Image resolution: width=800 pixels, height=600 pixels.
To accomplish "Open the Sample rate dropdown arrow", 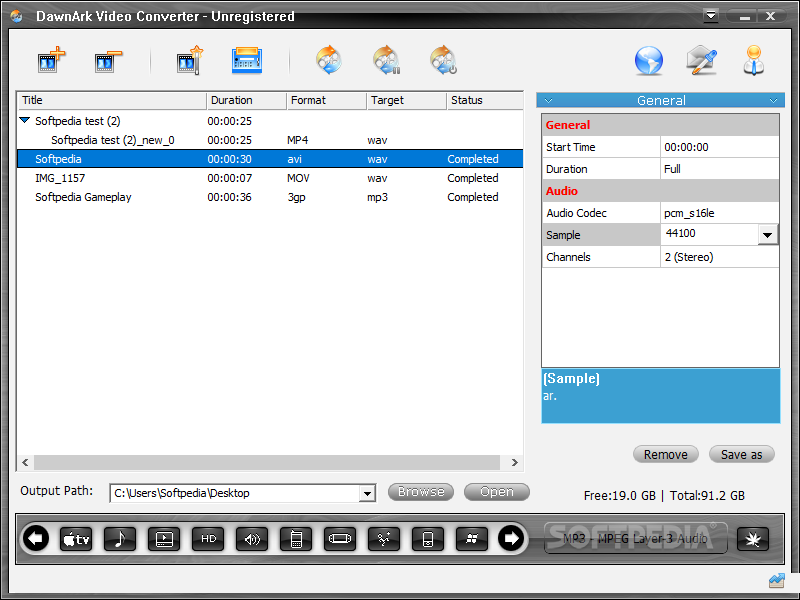I will (x=767, y=235).
